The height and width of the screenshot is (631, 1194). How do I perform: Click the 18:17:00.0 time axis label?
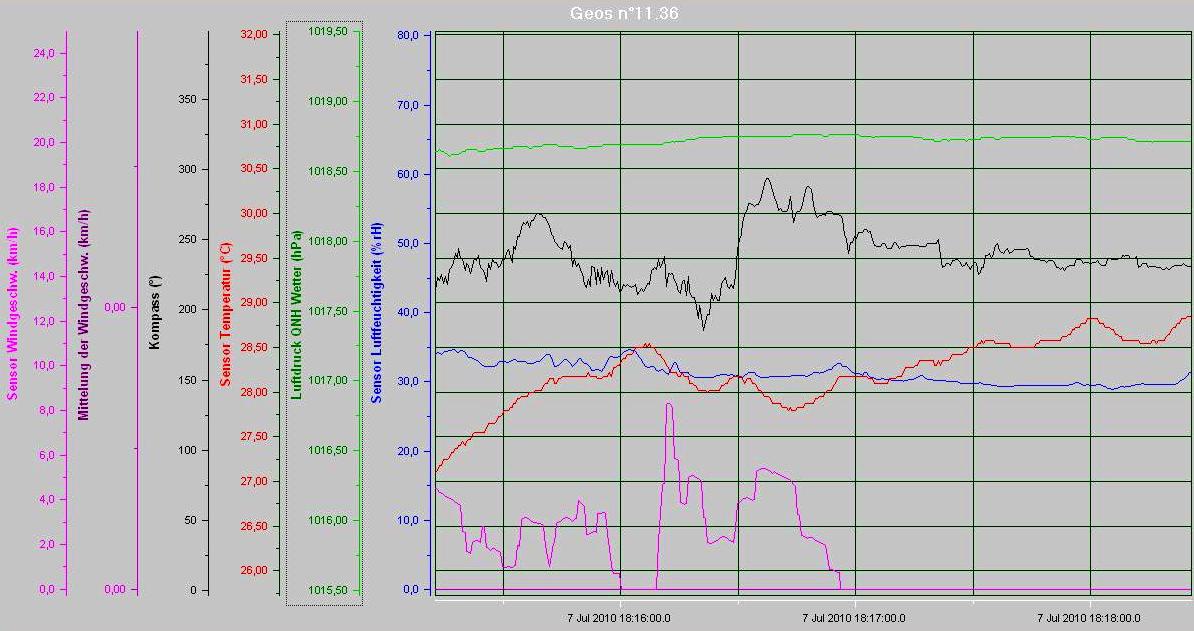coord(854,618)
